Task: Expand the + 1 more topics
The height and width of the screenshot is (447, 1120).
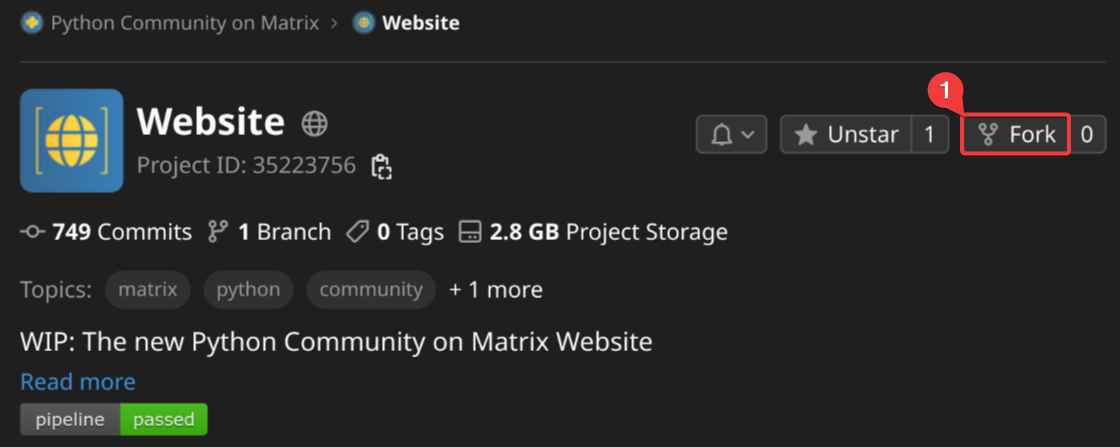Action: point(496,290)
